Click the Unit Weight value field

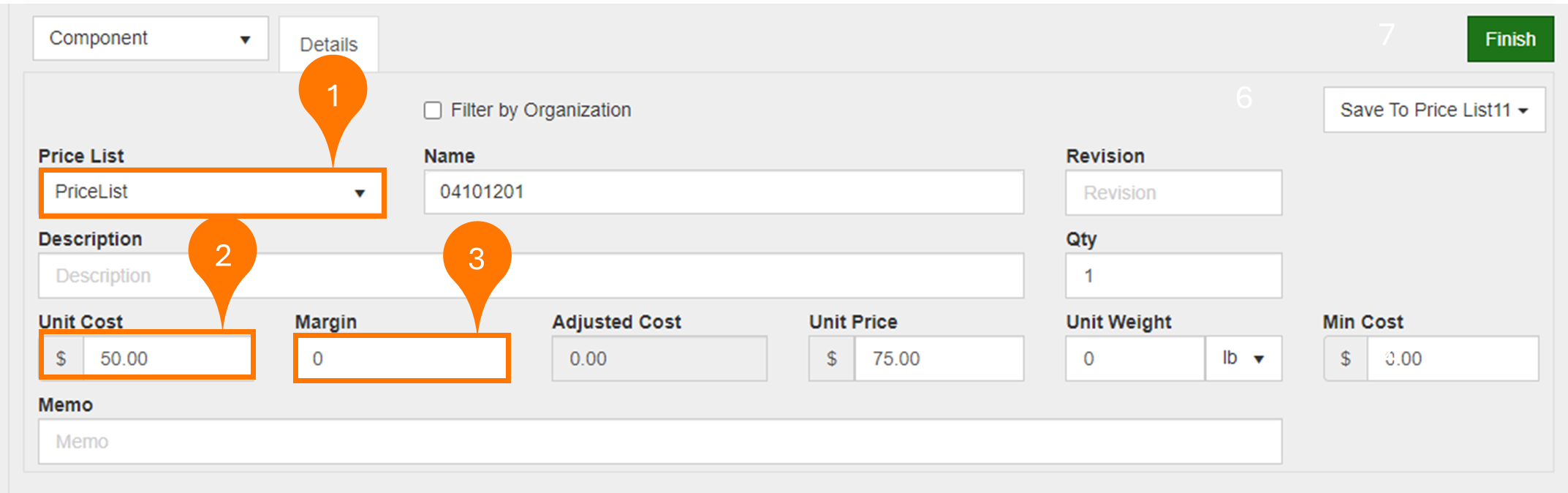tap(1135, 358)
